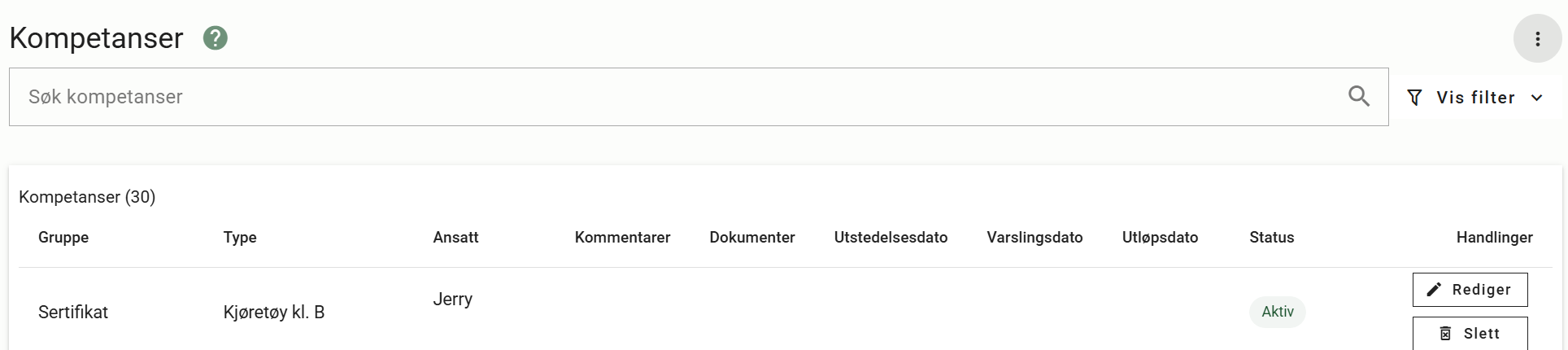Image resolution: width=1568 pixels, height=350 pixels.
Task: Click the Aktiv status chip
Action: pos(1278,312)
